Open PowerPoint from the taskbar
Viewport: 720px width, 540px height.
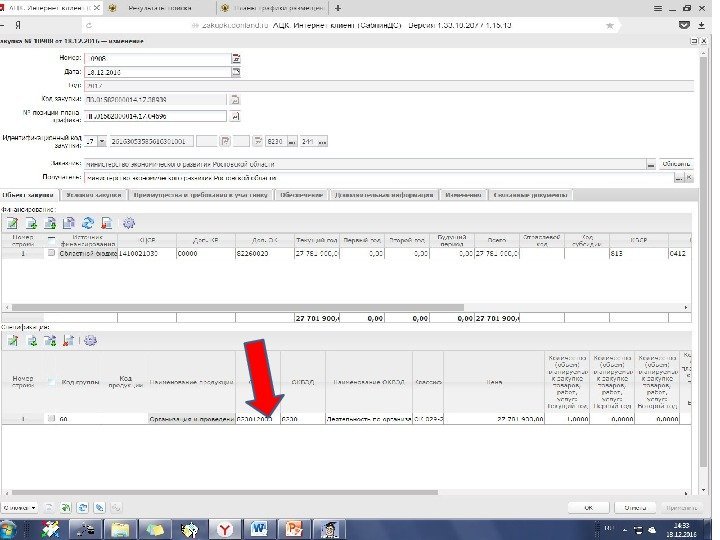pos(294,529)
